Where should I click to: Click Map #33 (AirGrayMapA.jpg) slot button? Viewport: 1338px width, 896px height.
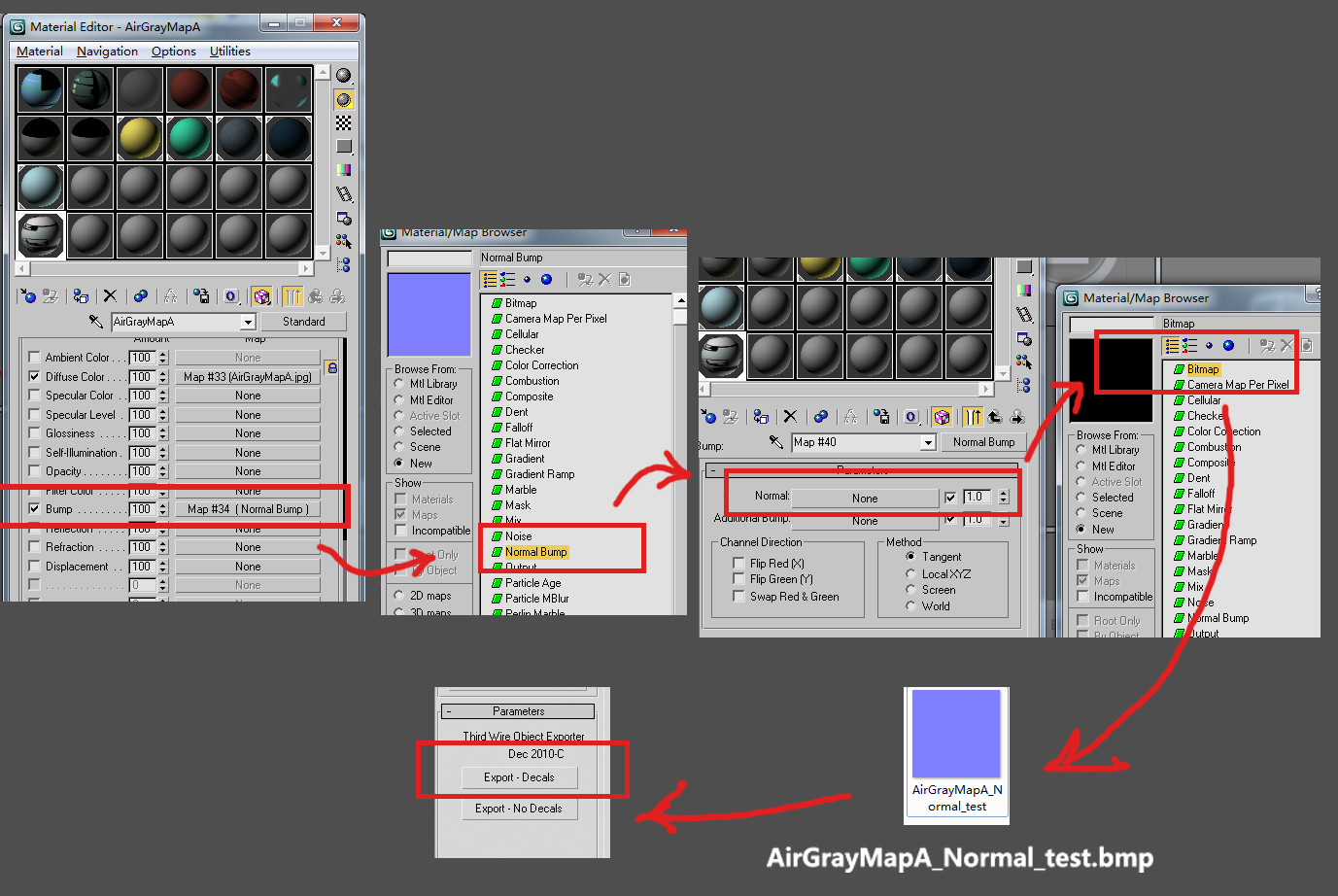(248, 377)
